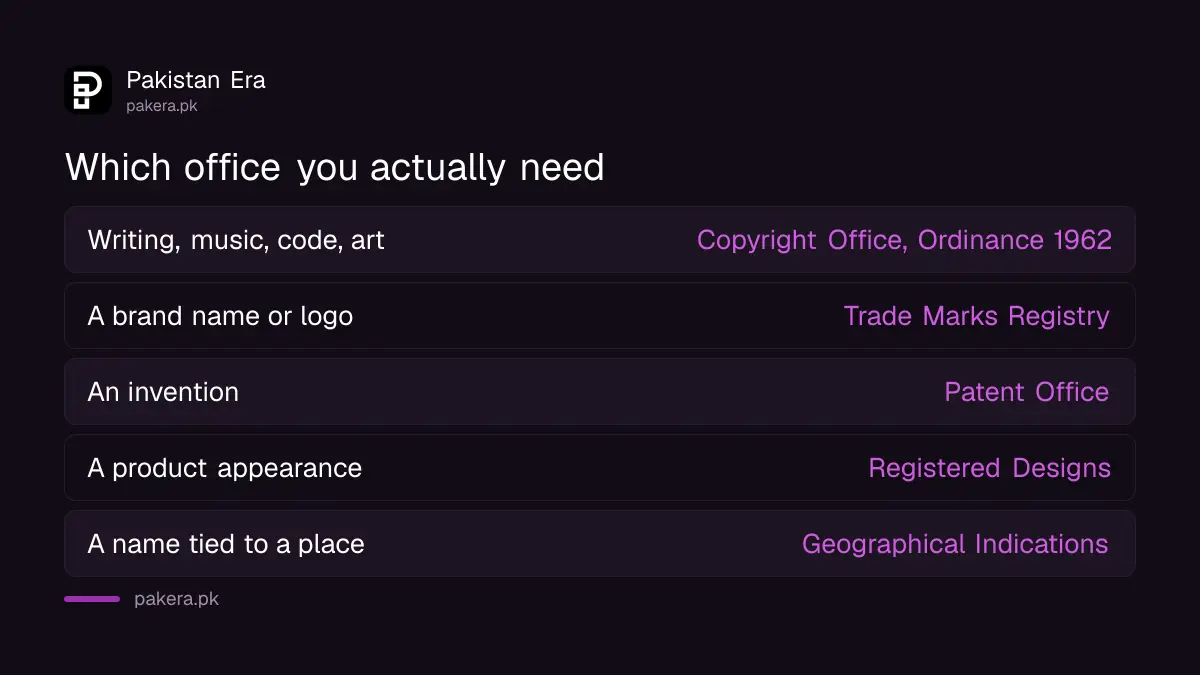Screen dimensions: 1200x675
Task: Select the 'A product appearance' row
Action: tap(600, 468)
